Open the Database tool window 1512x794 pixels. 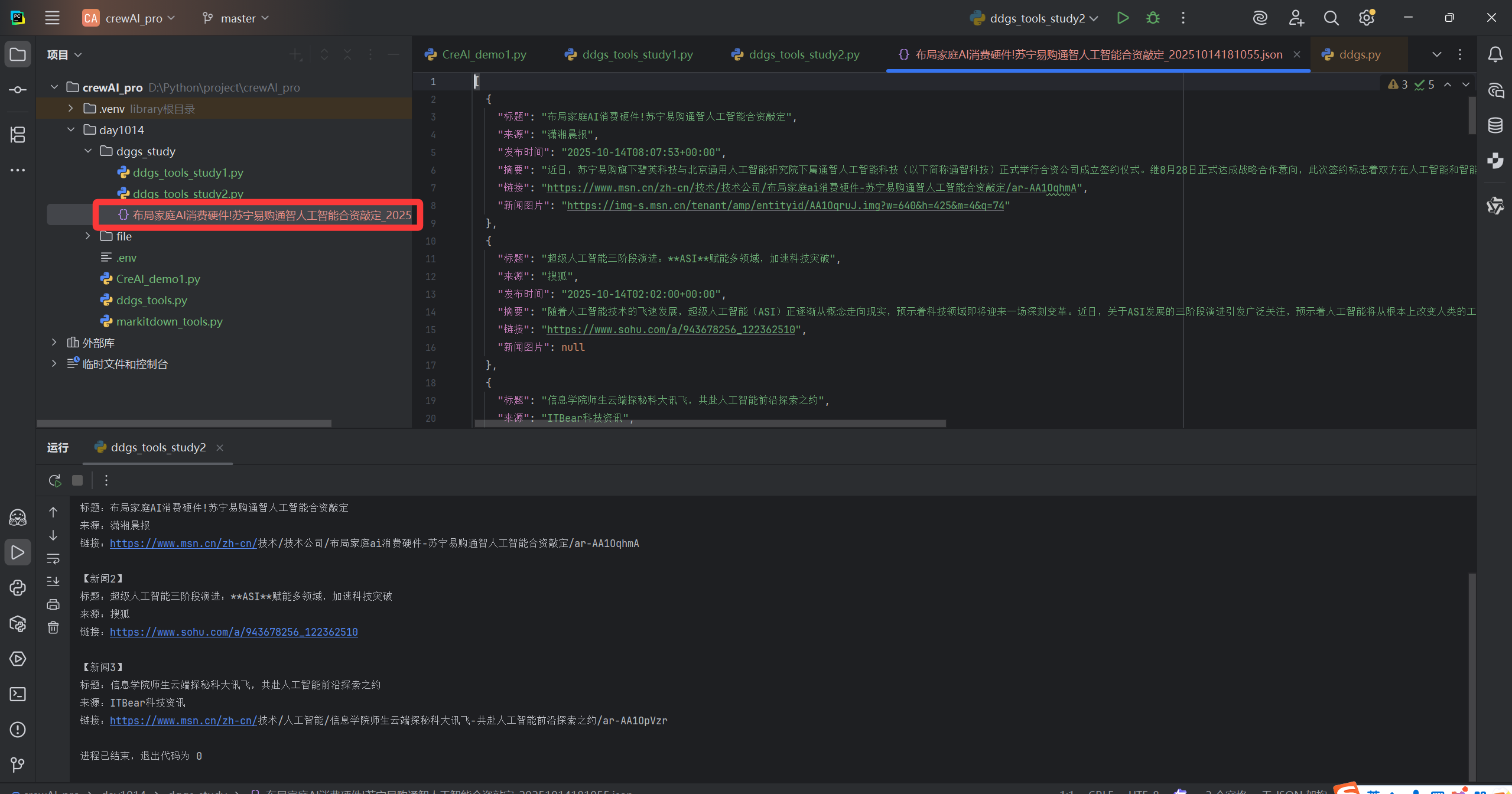point(1495,125)
